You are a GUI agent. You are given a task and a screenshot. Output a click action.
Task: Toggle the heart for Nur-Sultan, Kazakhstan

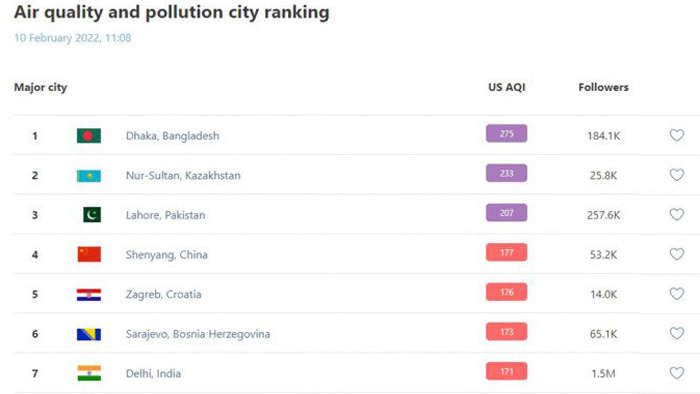(x=677, y=174)
